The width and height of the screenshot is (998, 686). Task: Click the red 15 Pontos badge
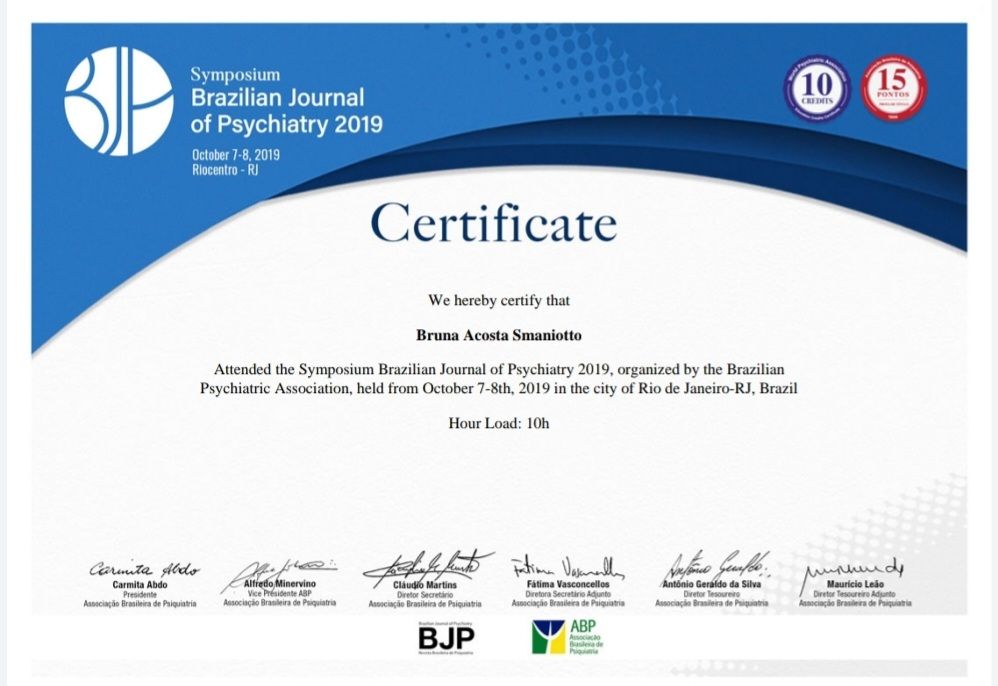click(893, 88)
